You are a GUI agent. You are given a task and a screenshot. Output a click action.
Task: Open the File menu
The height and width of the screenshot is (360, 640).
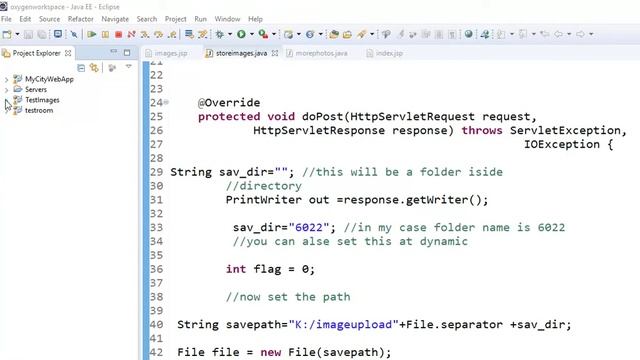pos(7,19)
